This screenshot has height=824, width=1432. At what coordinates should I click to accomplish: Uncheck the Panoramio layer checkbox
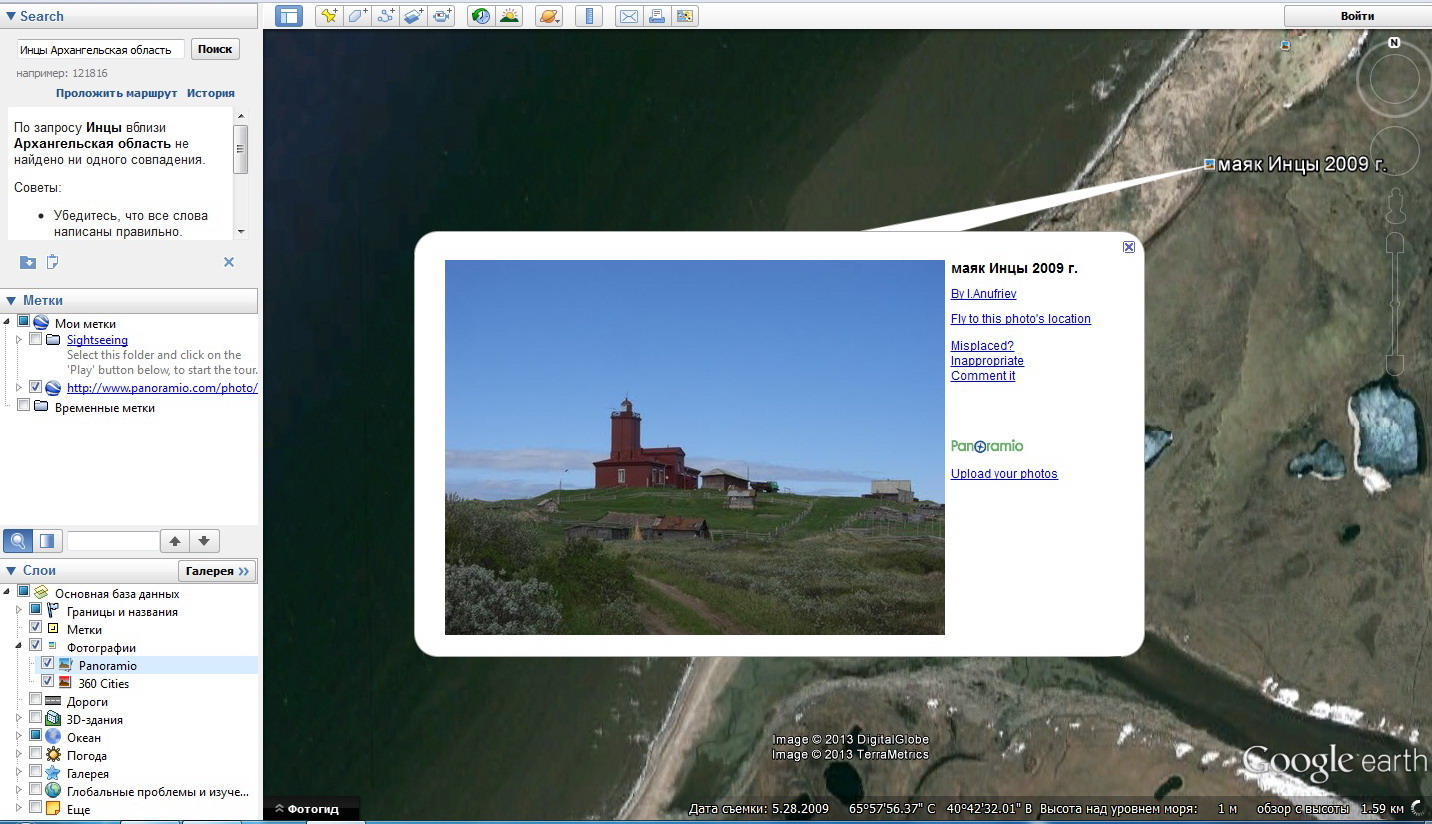point(48,665)
